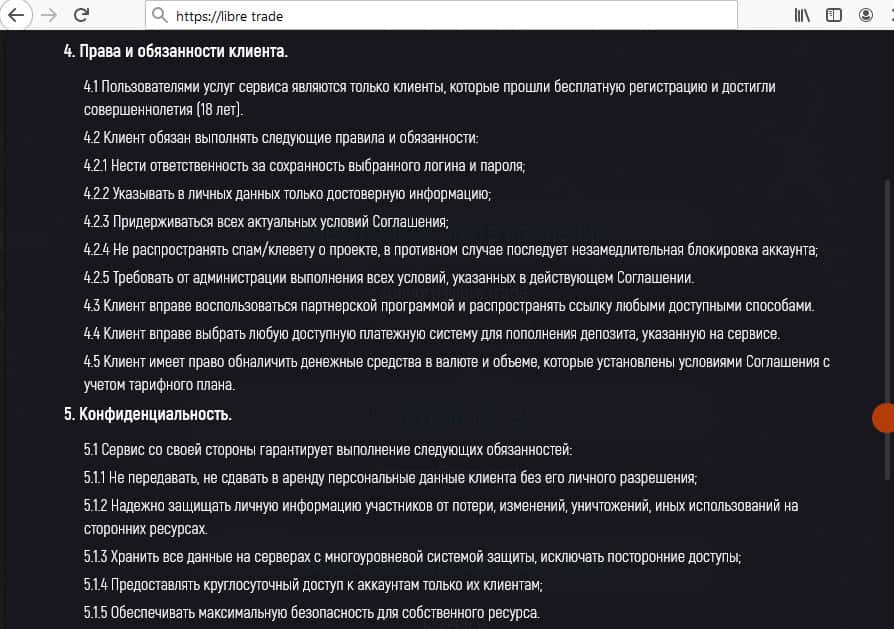Click clause 4.4 about choosing a payment system
Viewport: 894px width, 629px height.
[431, 333]
